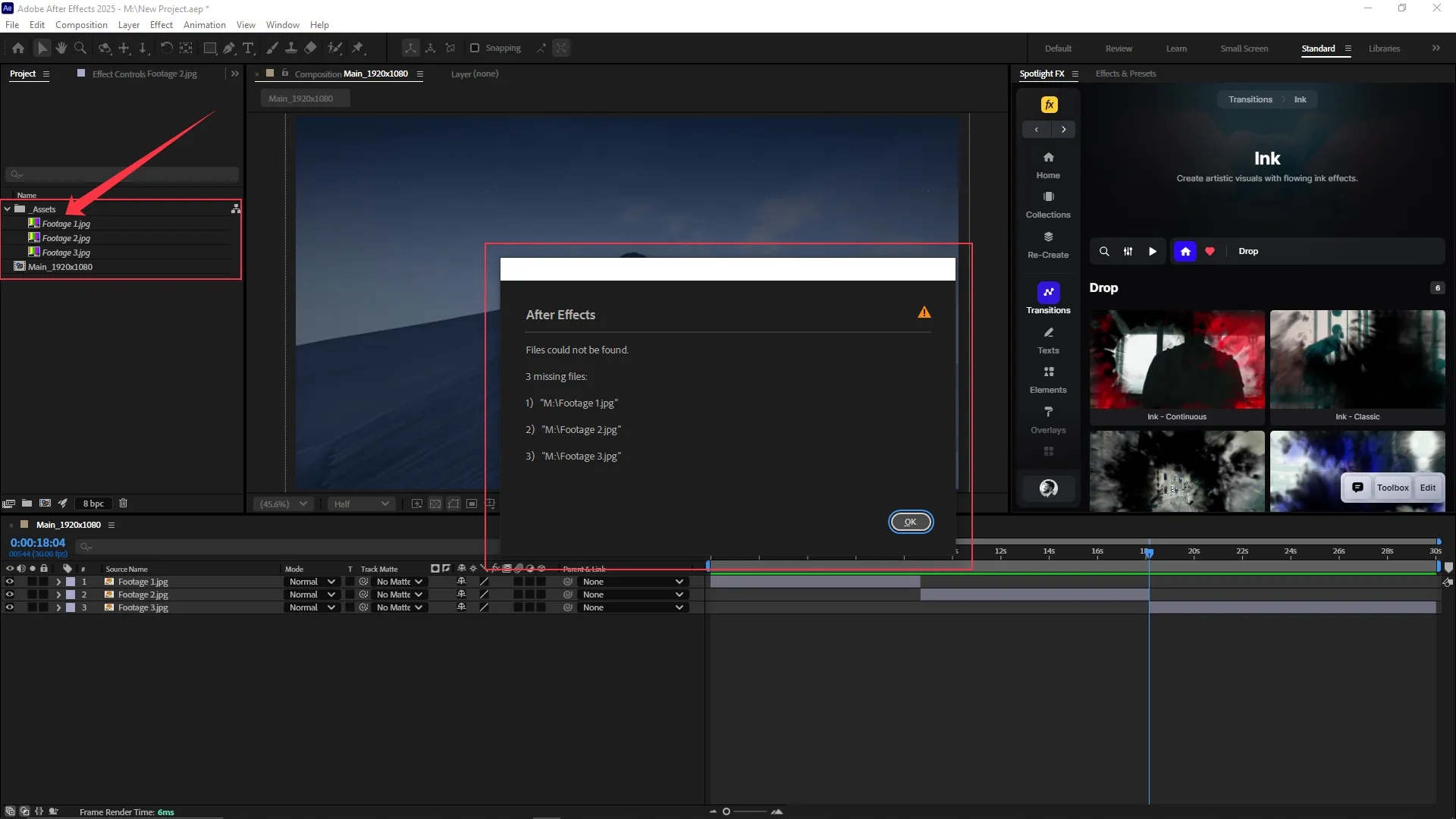Open Spotlight FX Home section
The height and width of the screenshot is (819, 1456).
point(1048,164)
